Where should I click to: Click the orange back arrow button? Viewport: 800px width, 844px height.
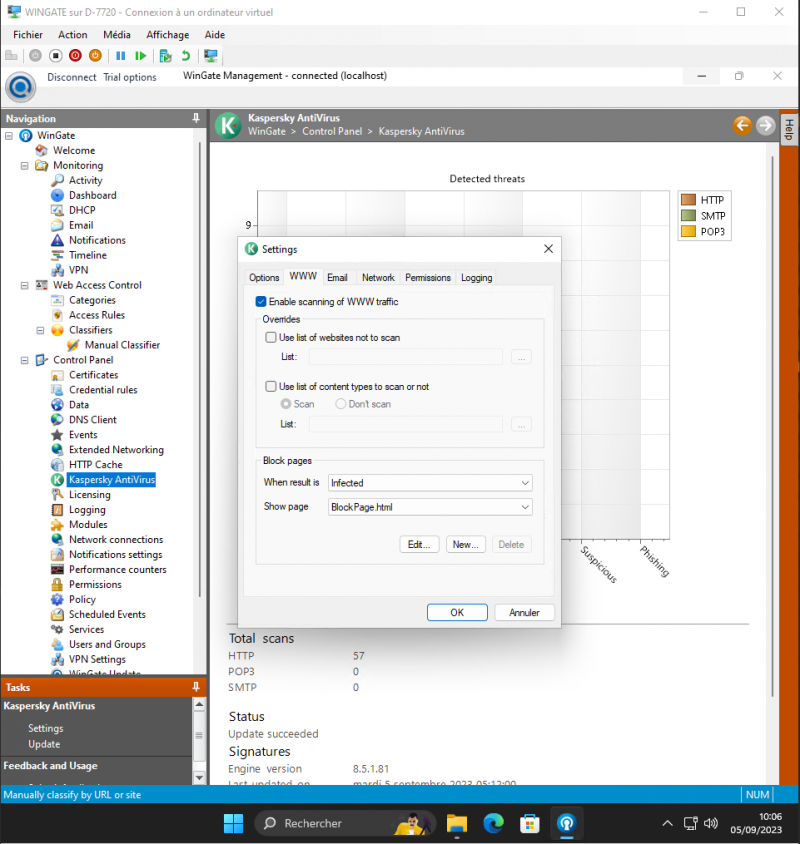742,125
